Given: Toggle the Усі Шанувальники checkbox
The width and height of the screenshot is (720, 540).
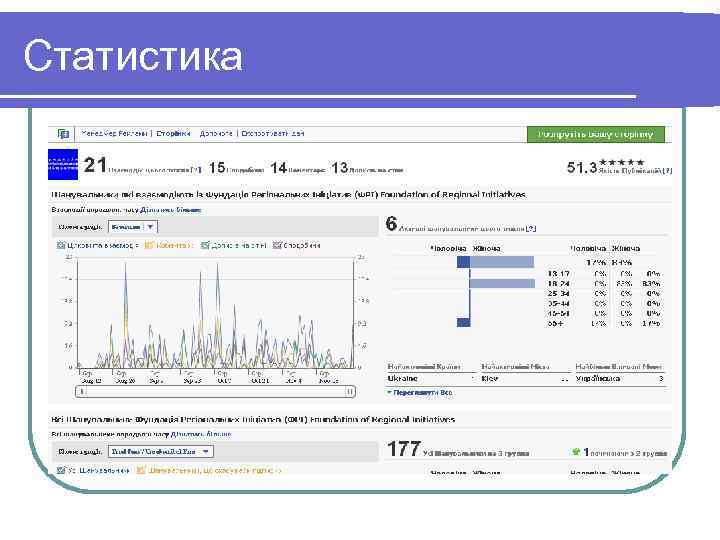Looking at the screenshot, I should [x=61, y=470].
